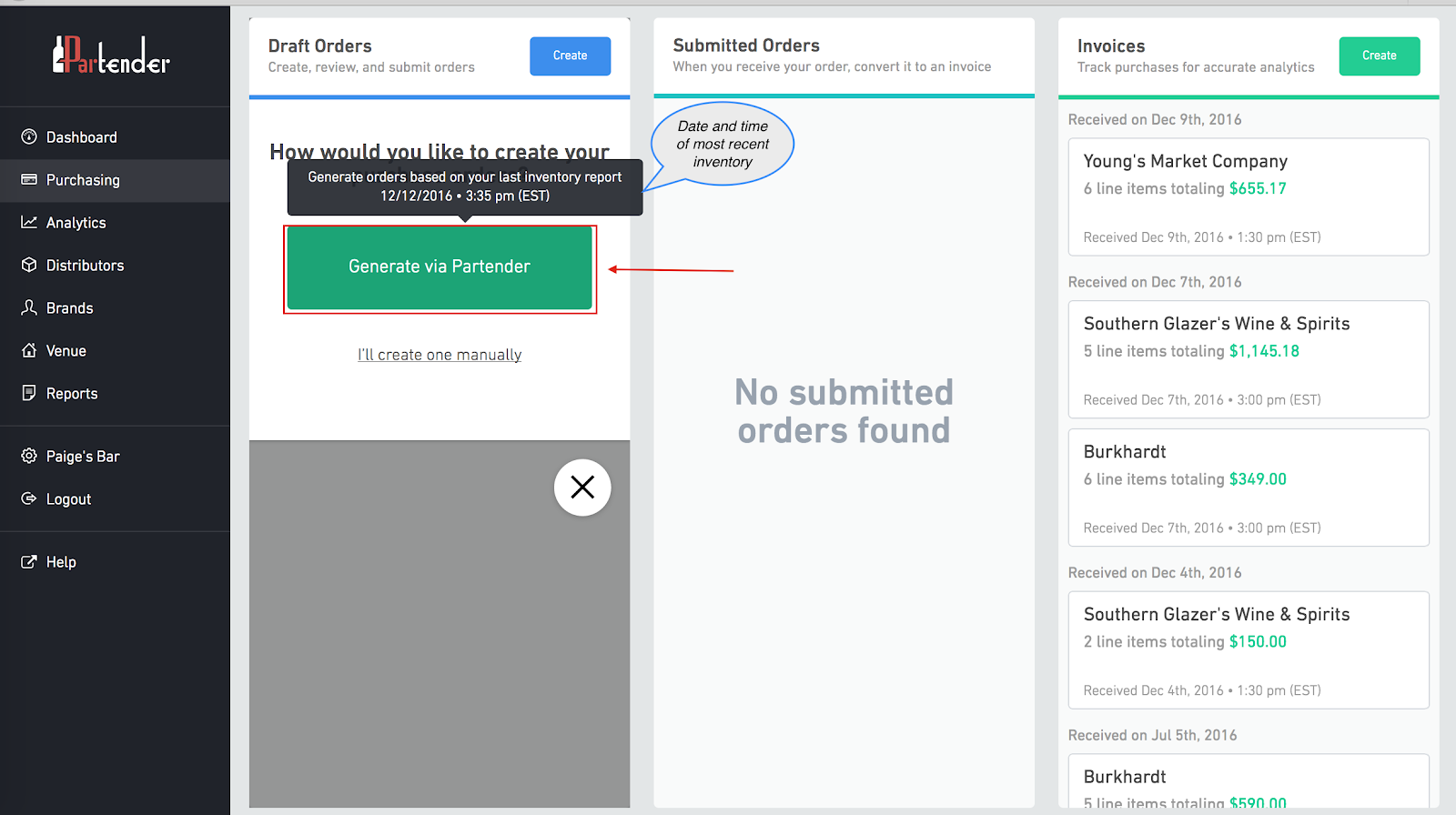Click "Received Dec 4th, 2016 • 1:30 pm" timestamp
Image resolution: width=1456 pixels, height=815 pixels.
coord(1202,690)
